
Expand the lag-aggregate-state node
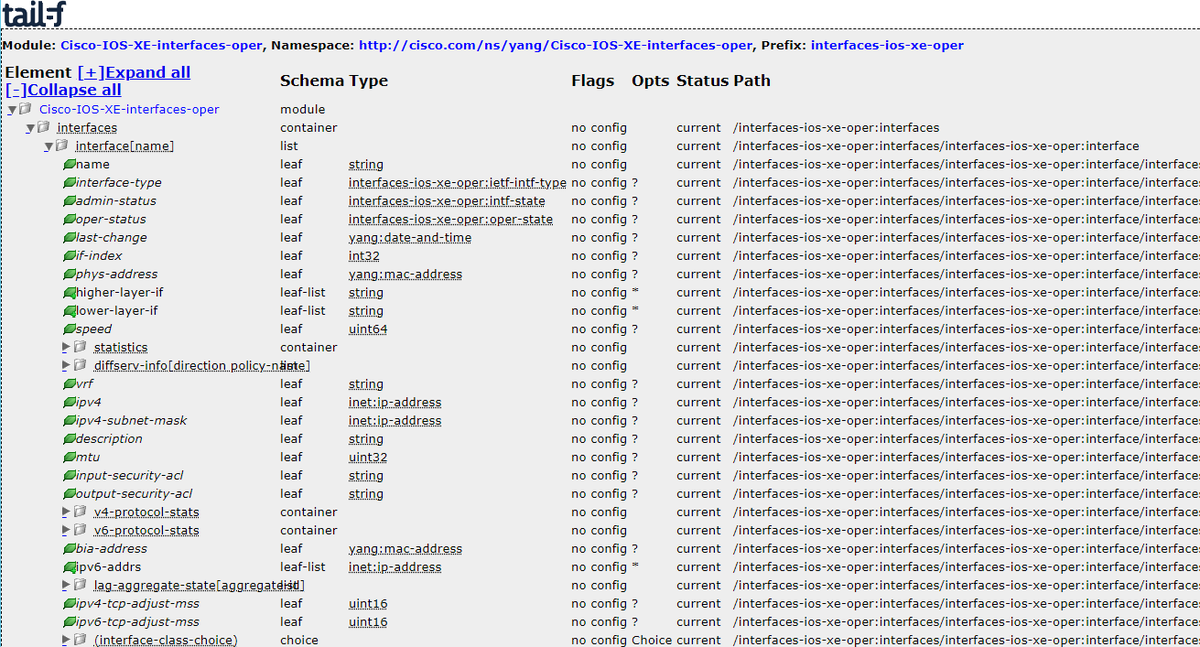(x=67, y=585)
